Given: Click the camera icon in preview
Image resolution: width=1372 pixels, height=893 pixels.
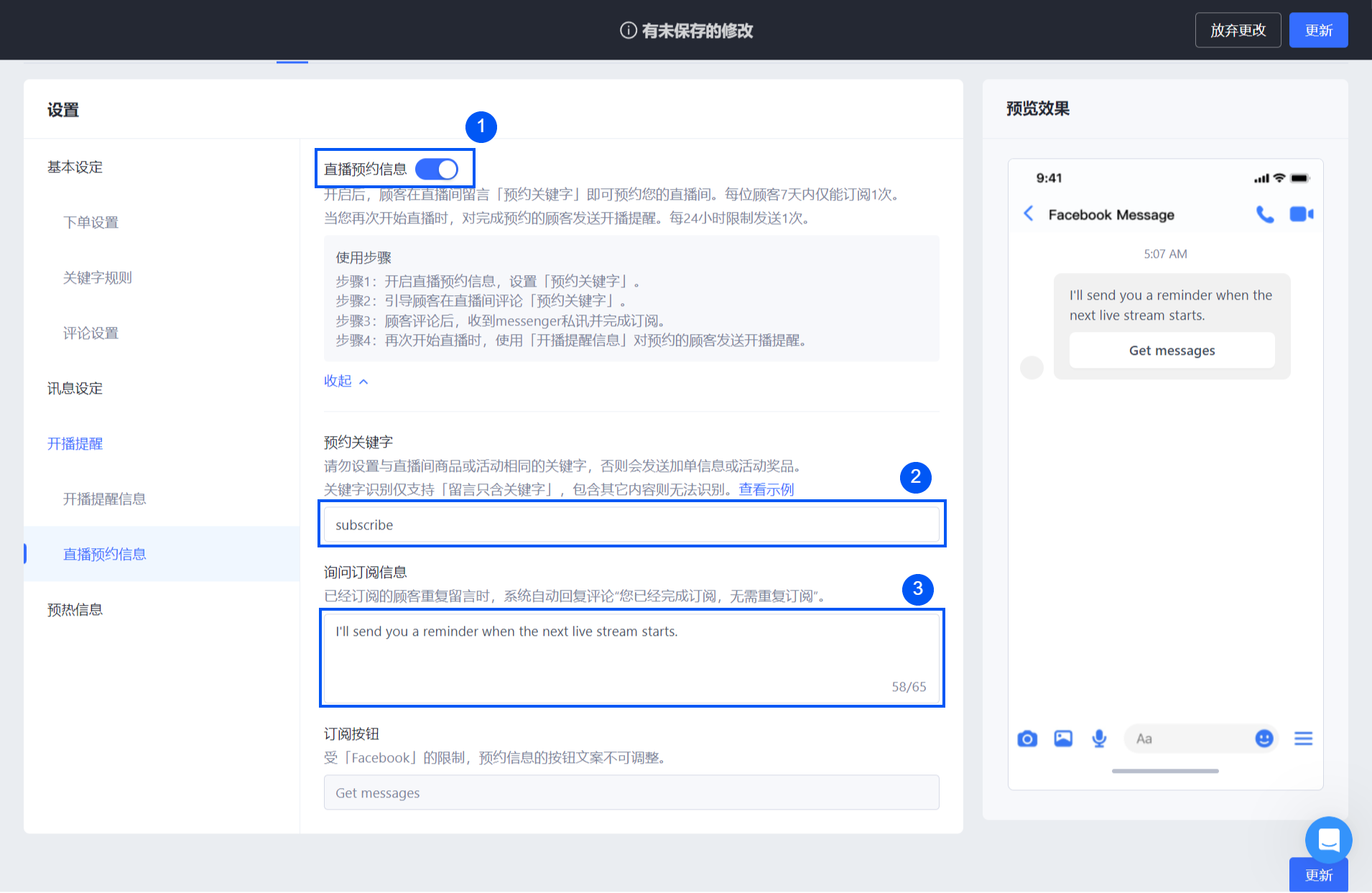Looking at the screenshot, I should (1027, 739).
